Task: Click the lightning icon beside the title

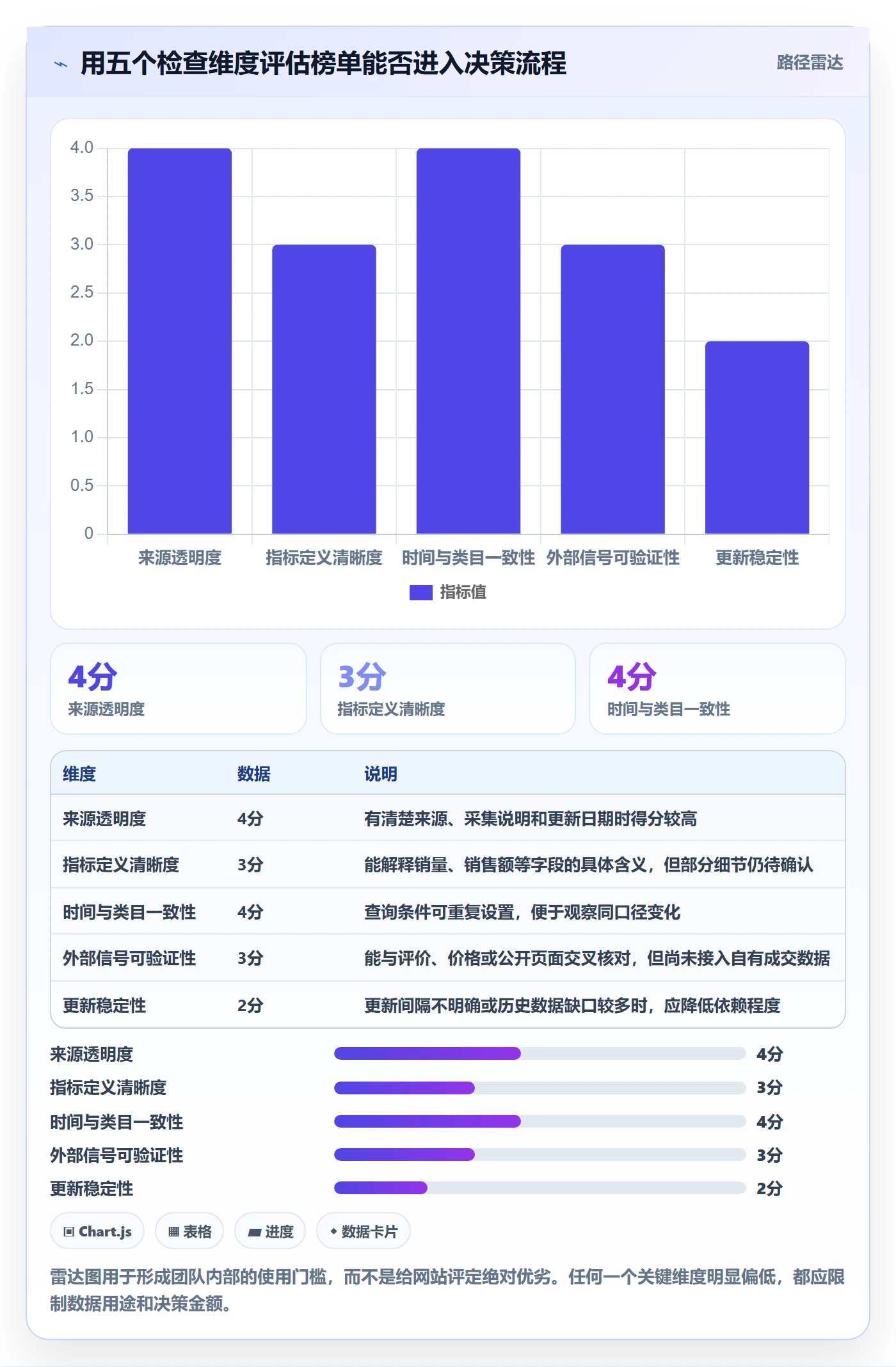Action: pyautogui.click(x=60, y=64)
